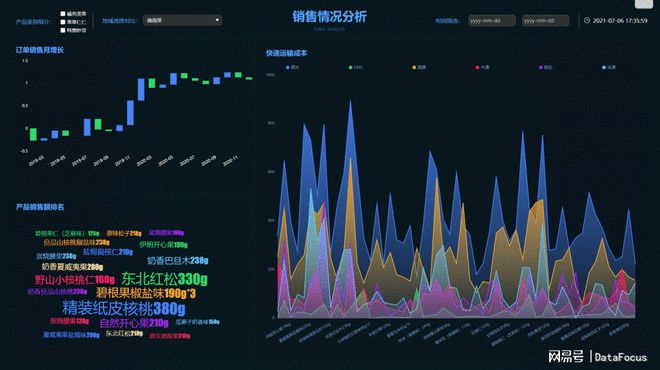Open the region selection dropdown
This screenshot has height=370, width=660.
pyautogui.click(x=182, y=20)
